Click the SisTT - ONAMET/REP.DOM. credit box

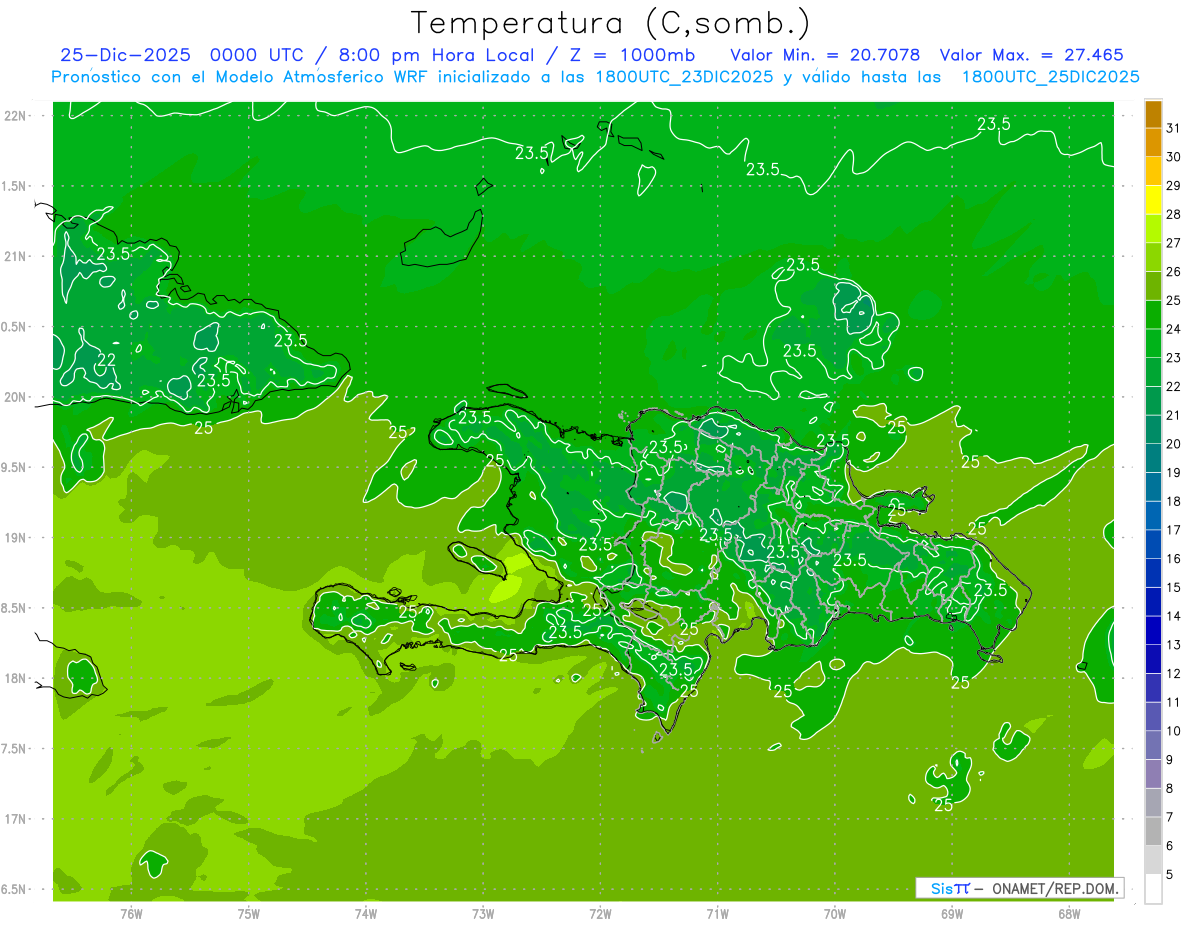(1019, 888)
